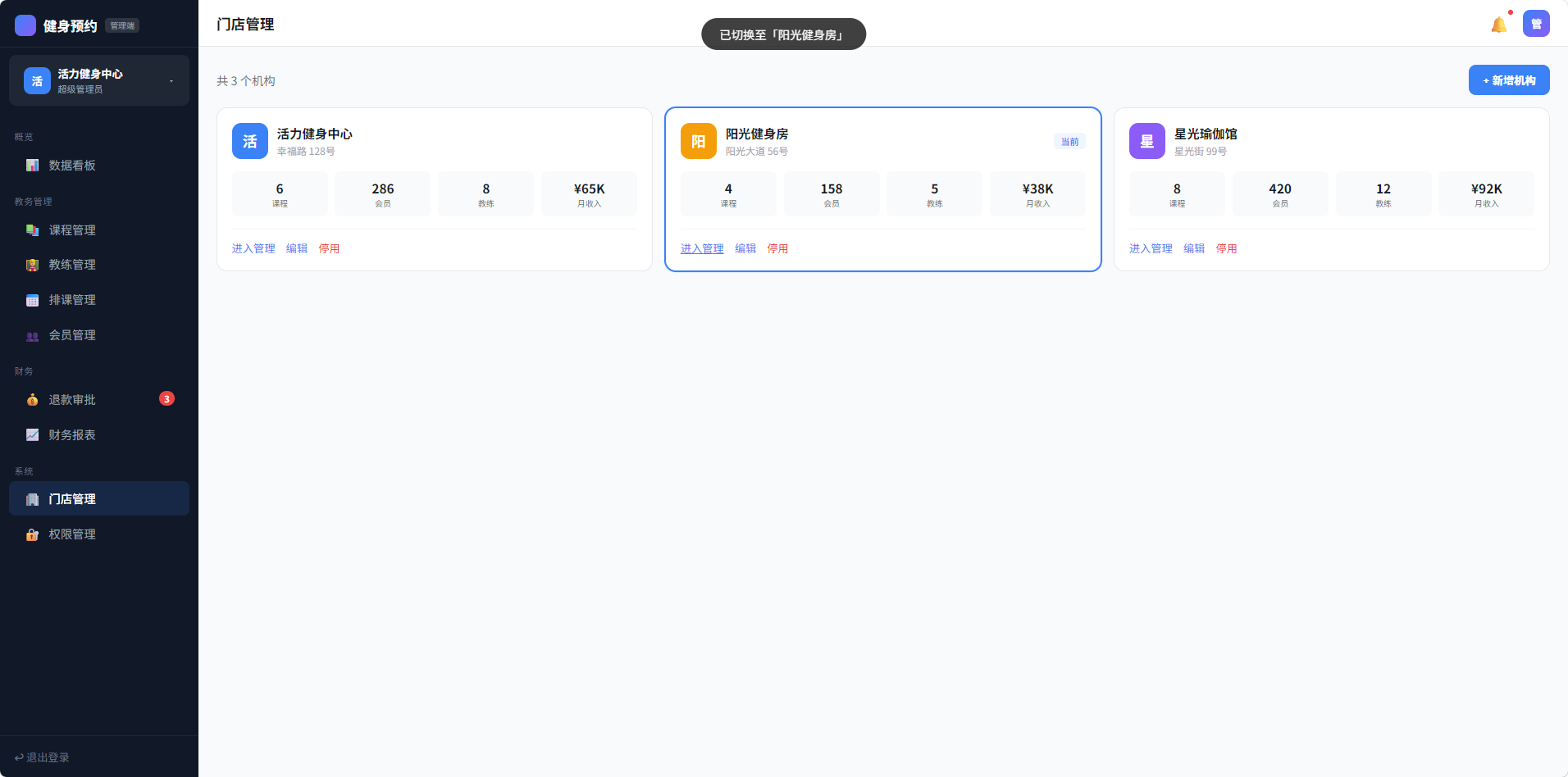Click the 排课管理 calendar icon

click(x=32, y=300)
